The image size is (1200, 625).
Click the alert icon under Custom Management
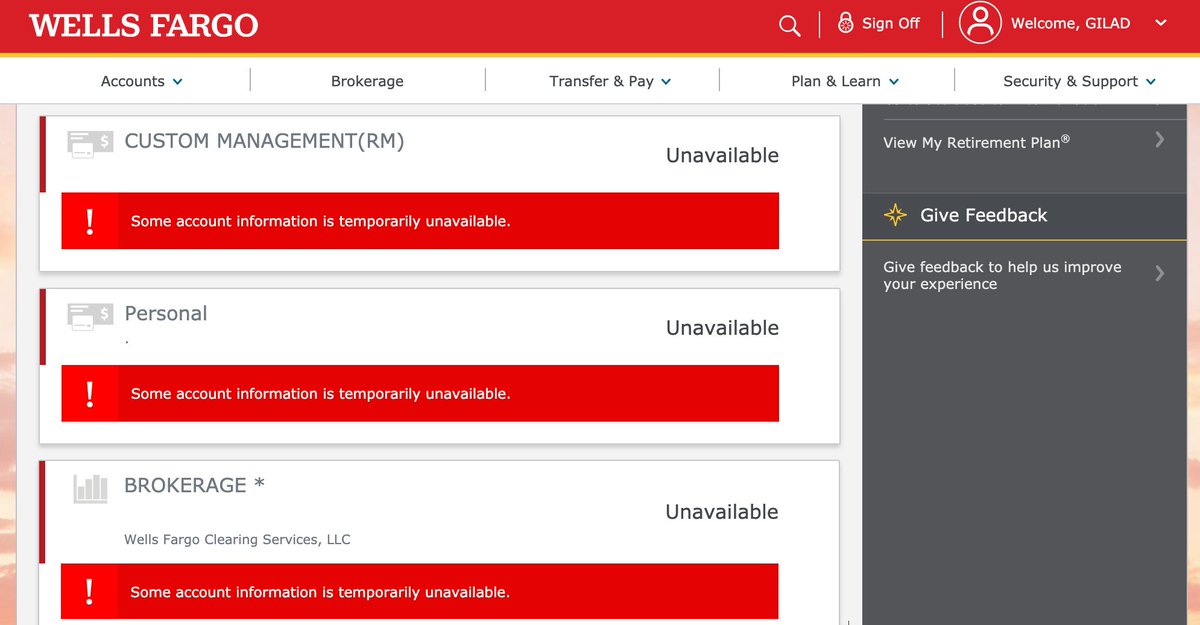pyautogui.click(x=90, y=221)
